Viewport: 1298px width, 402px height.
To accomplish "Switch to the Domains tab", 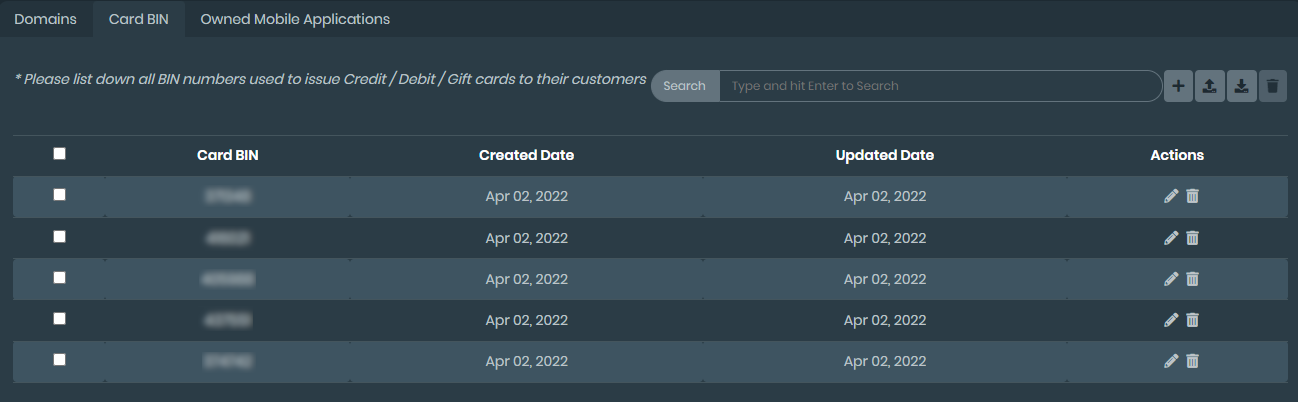I will [45, 19].
